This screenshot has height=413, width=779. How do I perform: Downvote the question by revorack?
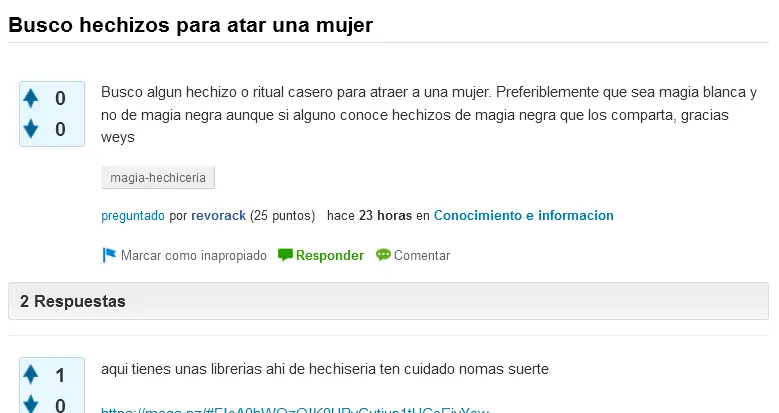click(31, 128)
